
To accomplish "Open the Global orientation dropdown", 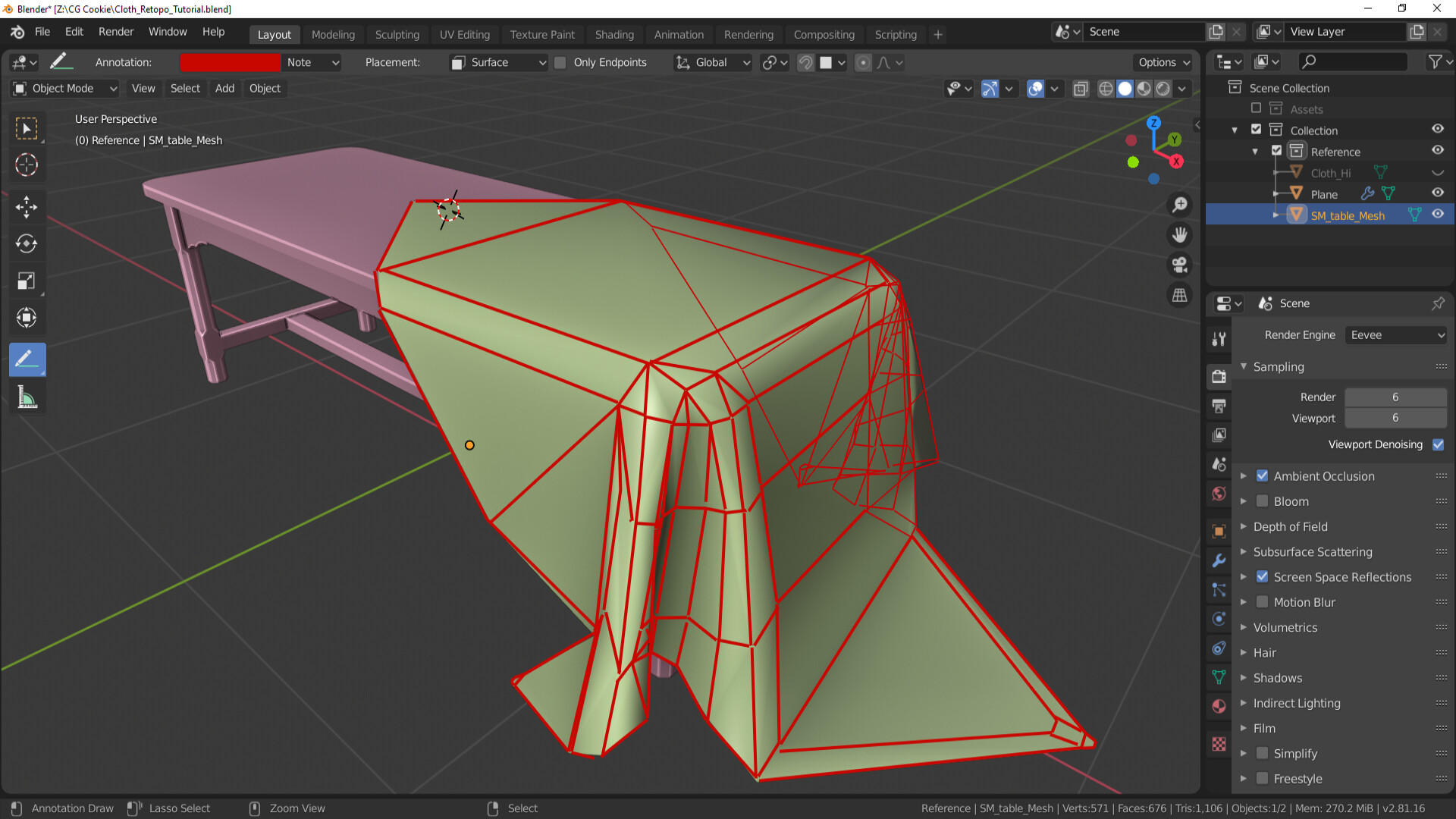I will tap(714, 63).
